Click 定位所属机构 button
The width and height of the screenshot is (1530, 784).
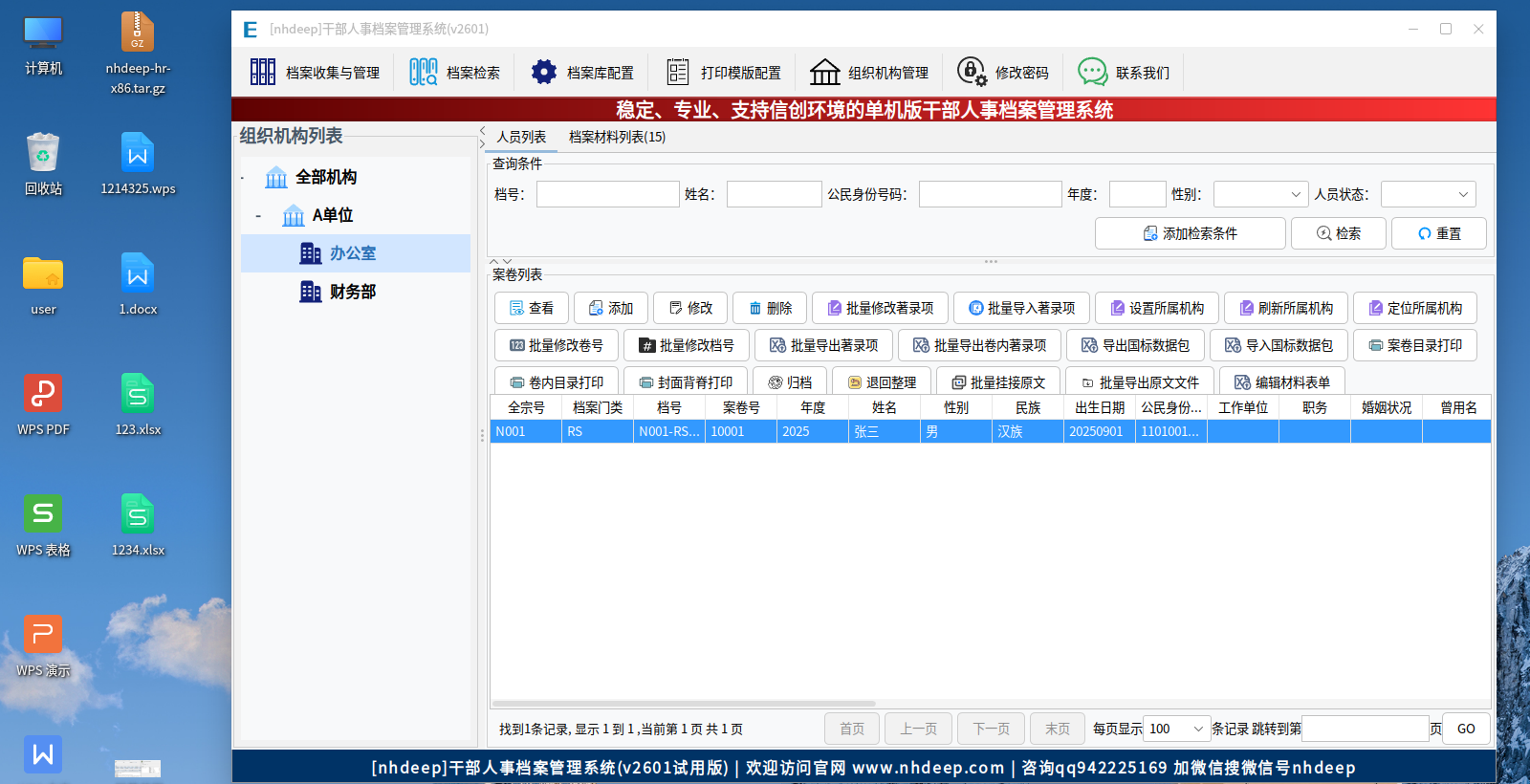(1415, 308)
